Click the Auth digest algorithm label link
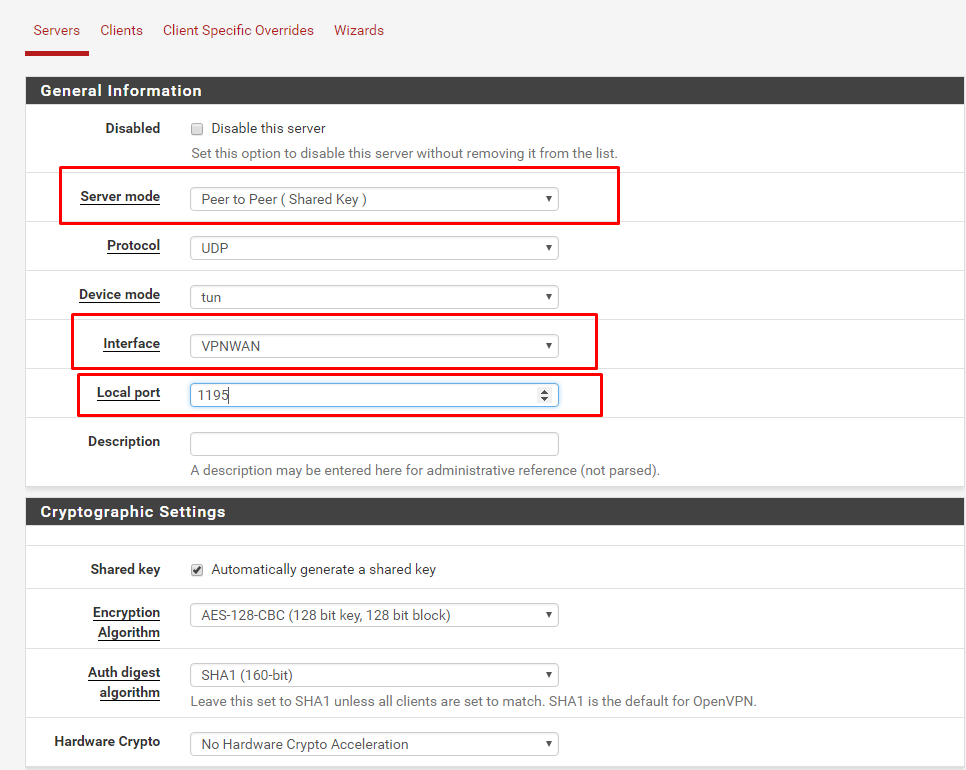 click(124, 682)
